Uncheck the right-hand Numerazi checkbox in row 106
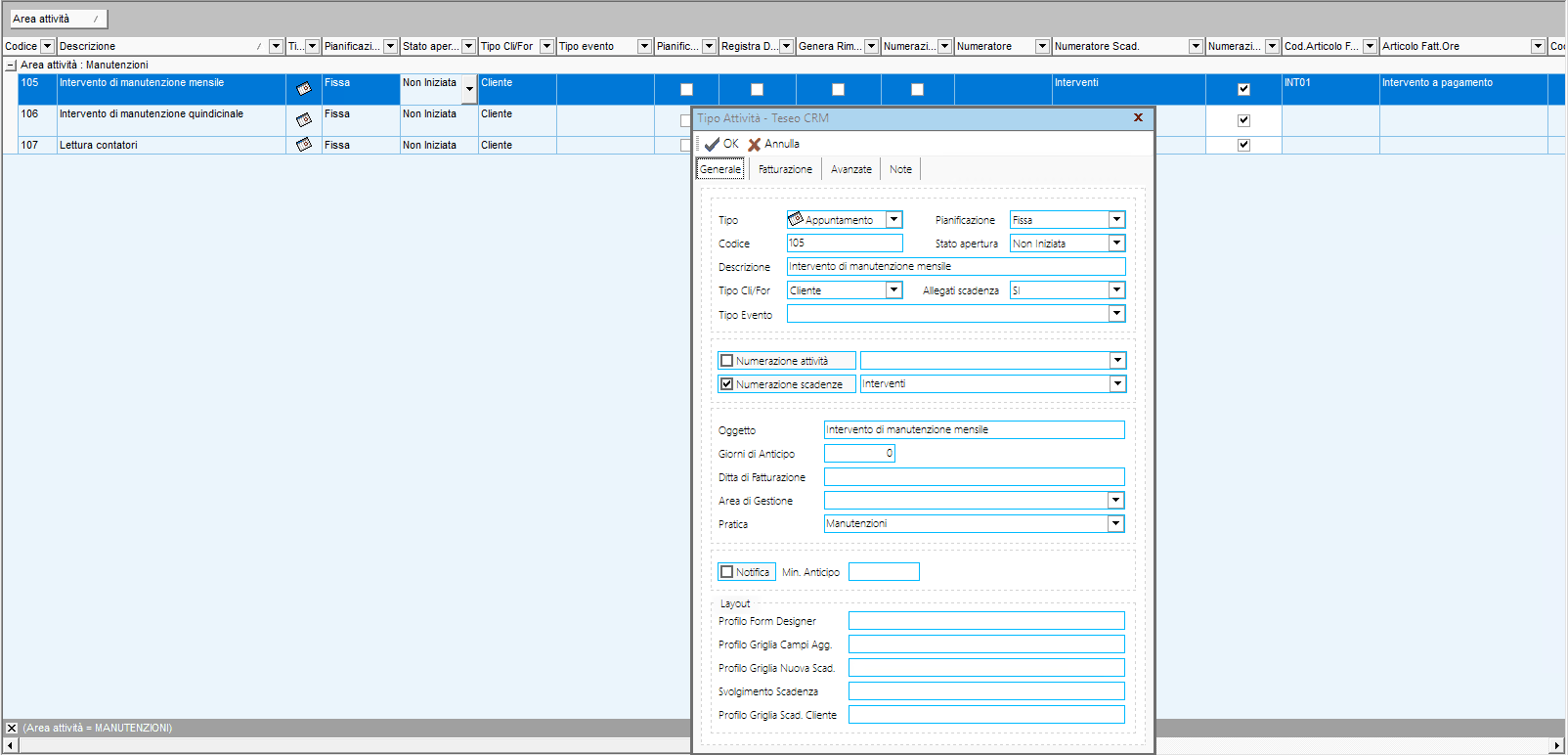 point(1243,120)
